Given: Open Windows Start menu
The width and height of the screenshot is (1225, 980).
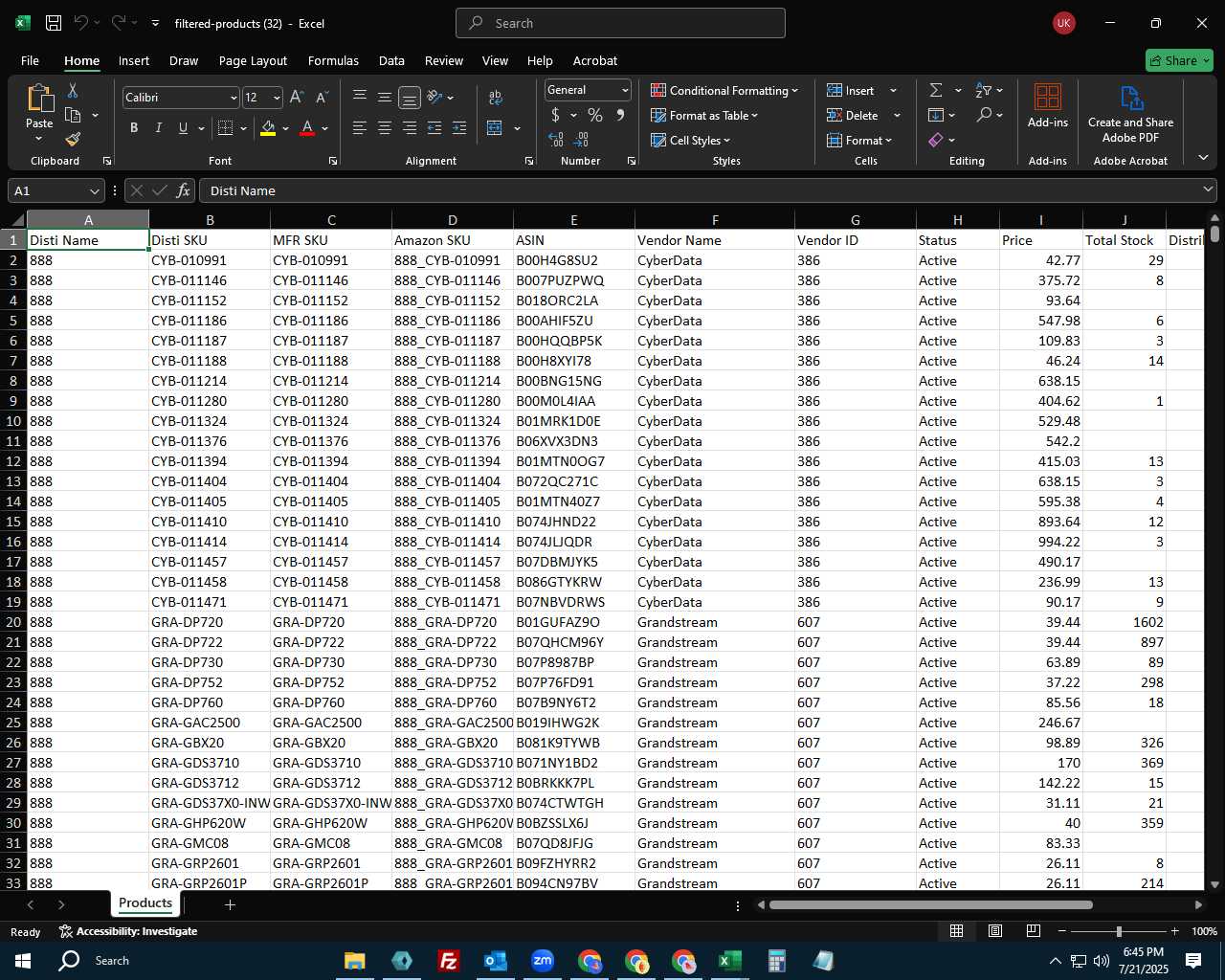Looking at the screenshot, I should point(23,960).
